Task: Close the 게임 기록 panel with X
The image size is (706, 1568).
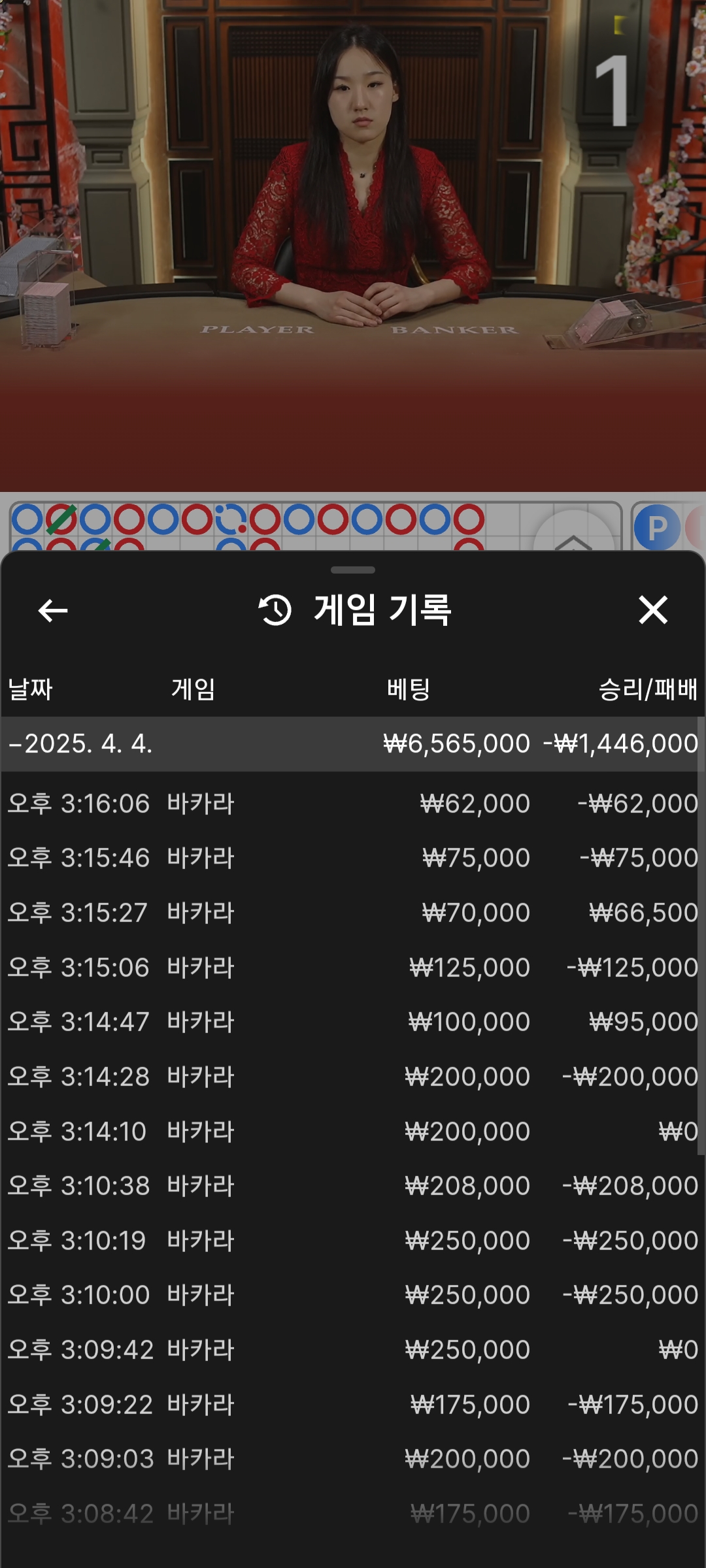Action: (652, 610)
